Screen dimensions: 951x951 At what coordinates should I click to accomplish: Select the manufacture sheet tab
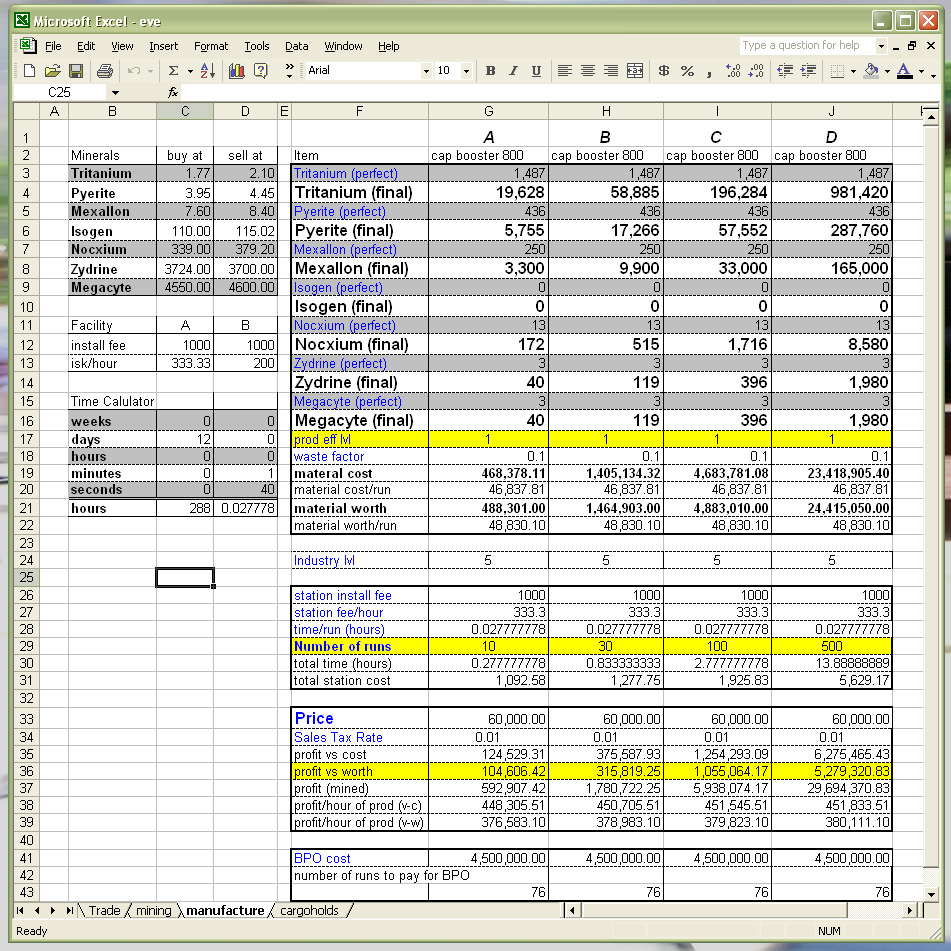point(225,910)
